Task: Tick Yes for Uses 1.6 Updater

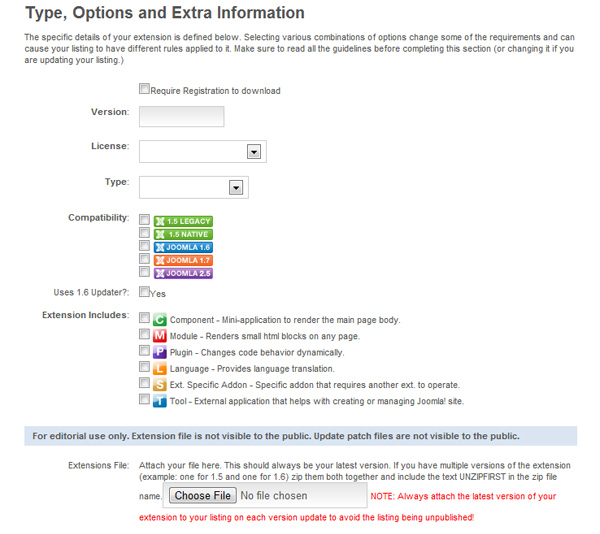Action: (x=144, y=291)
